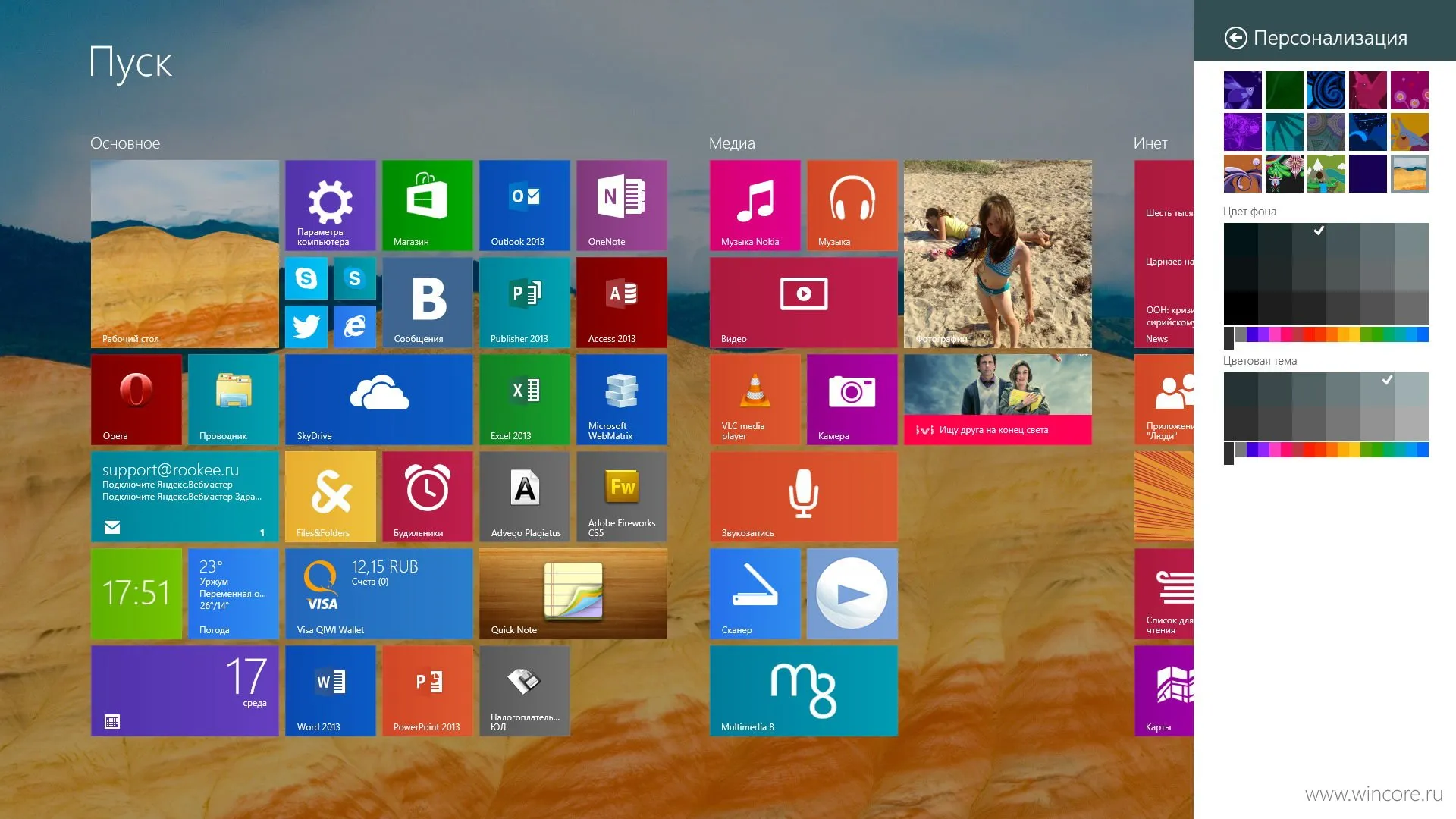Select the Основное group heading

[125, 143]
